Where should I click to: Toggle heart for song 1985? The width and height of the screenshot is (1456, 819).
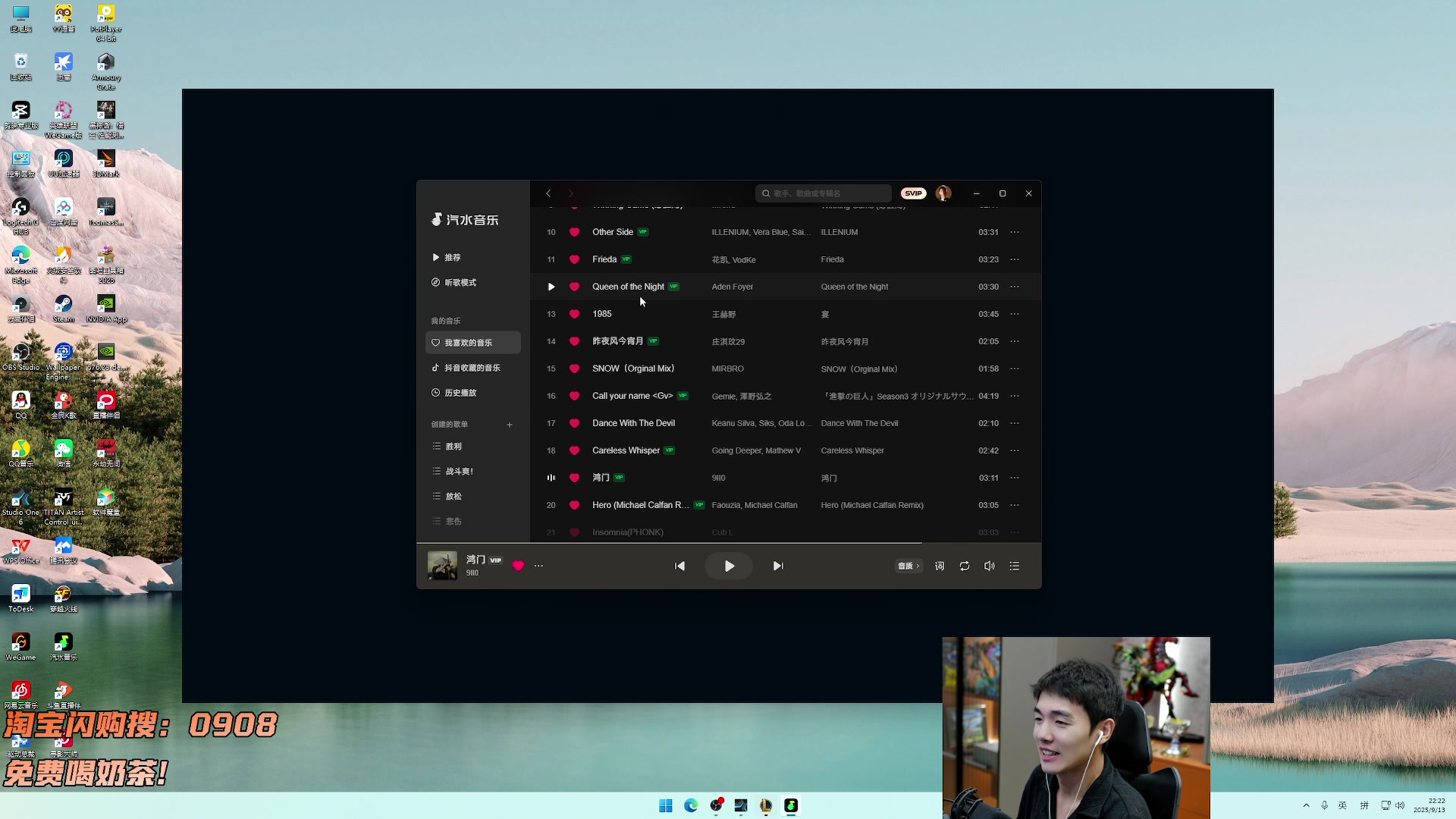[574, 314]
